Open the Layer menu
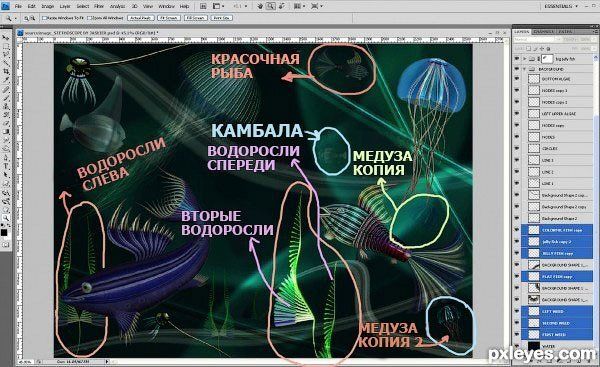Image resolution: width=600 pixels, height=367 pixels. [65, 7]
